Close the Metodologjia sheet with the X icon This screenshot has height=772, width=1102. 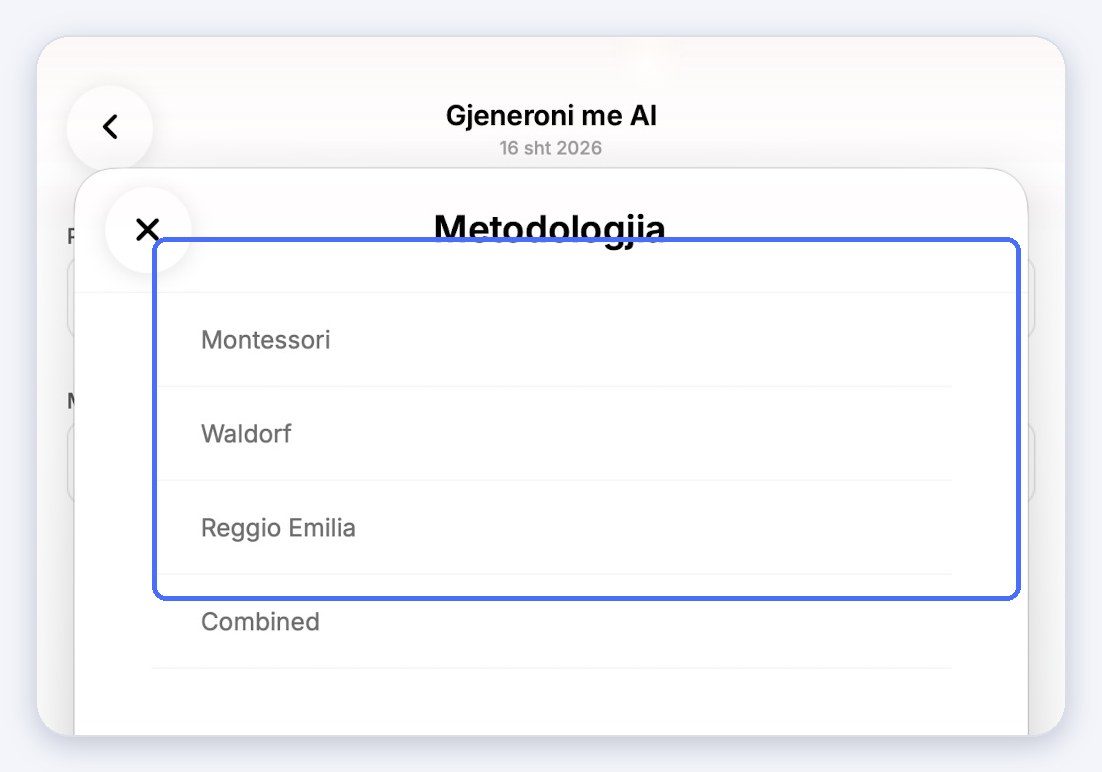[x=148, y=229]
